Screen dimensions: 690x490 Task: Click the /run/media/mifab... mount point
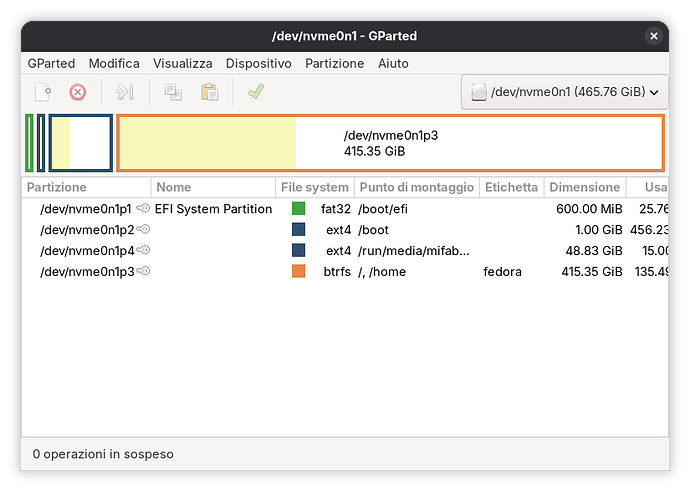pyautogui.click(x=414, y=251)
